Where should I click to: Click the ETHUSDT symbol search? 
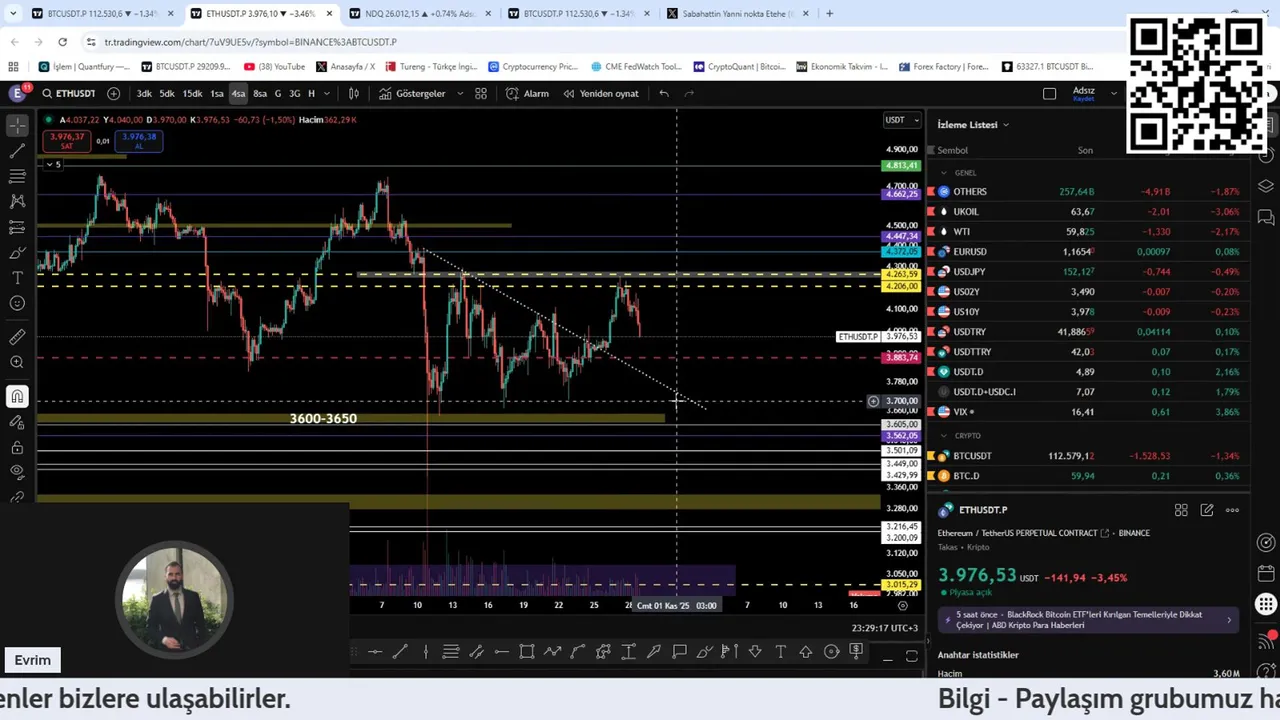click(68, 93)
